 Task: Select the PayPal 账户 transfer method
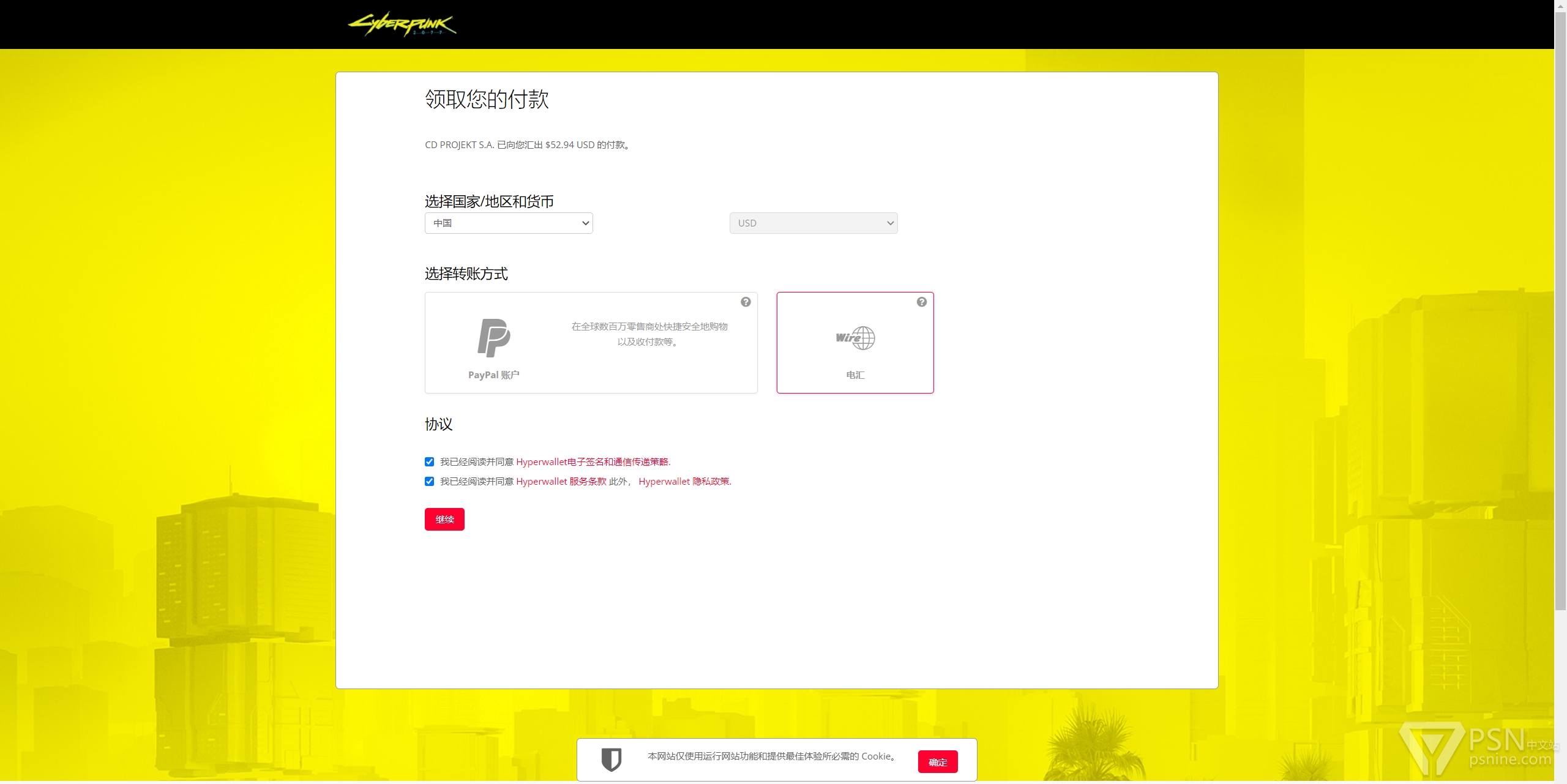pyautogui.click(x=493, y=375)
